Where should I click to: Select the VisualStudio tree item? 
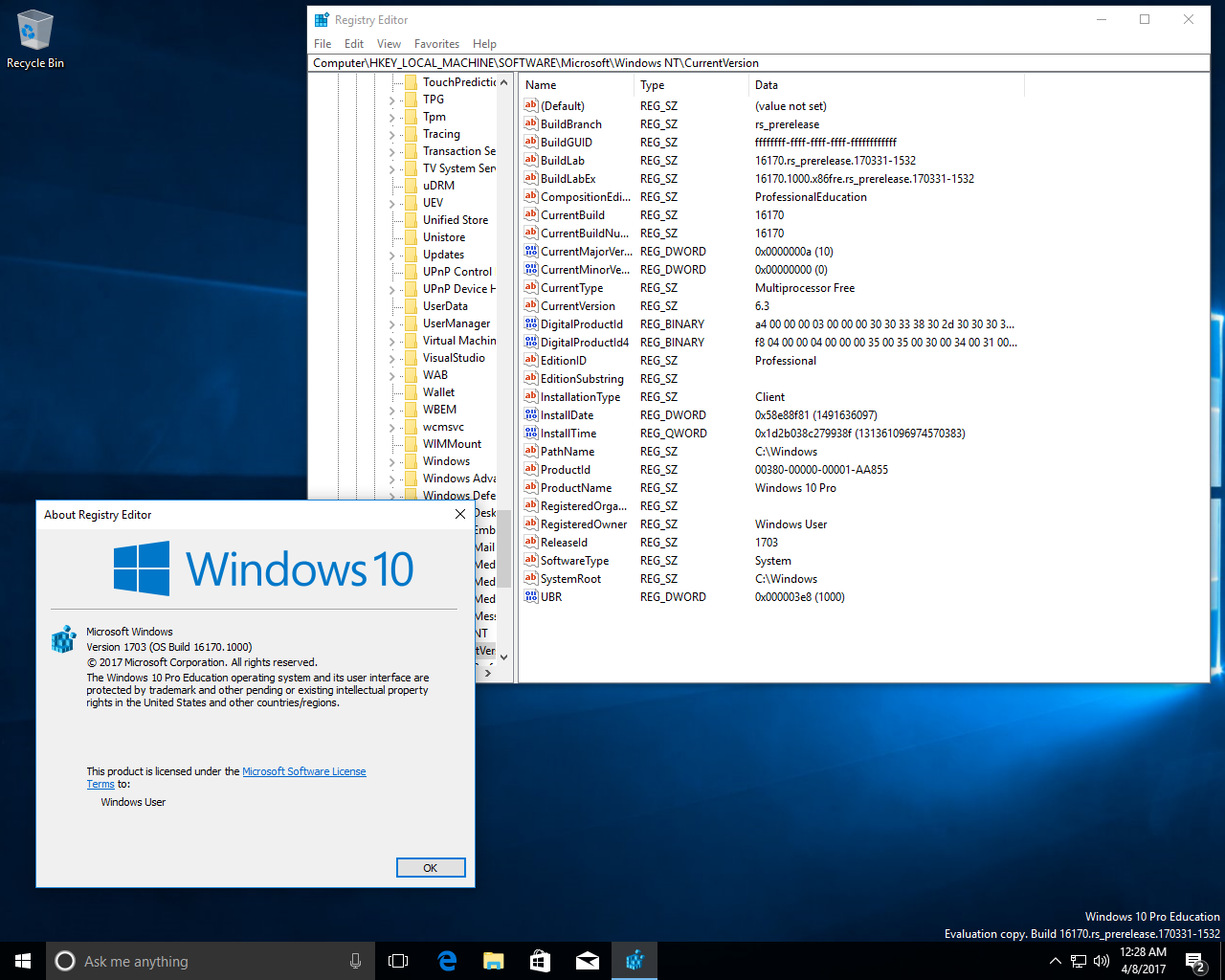454,358
